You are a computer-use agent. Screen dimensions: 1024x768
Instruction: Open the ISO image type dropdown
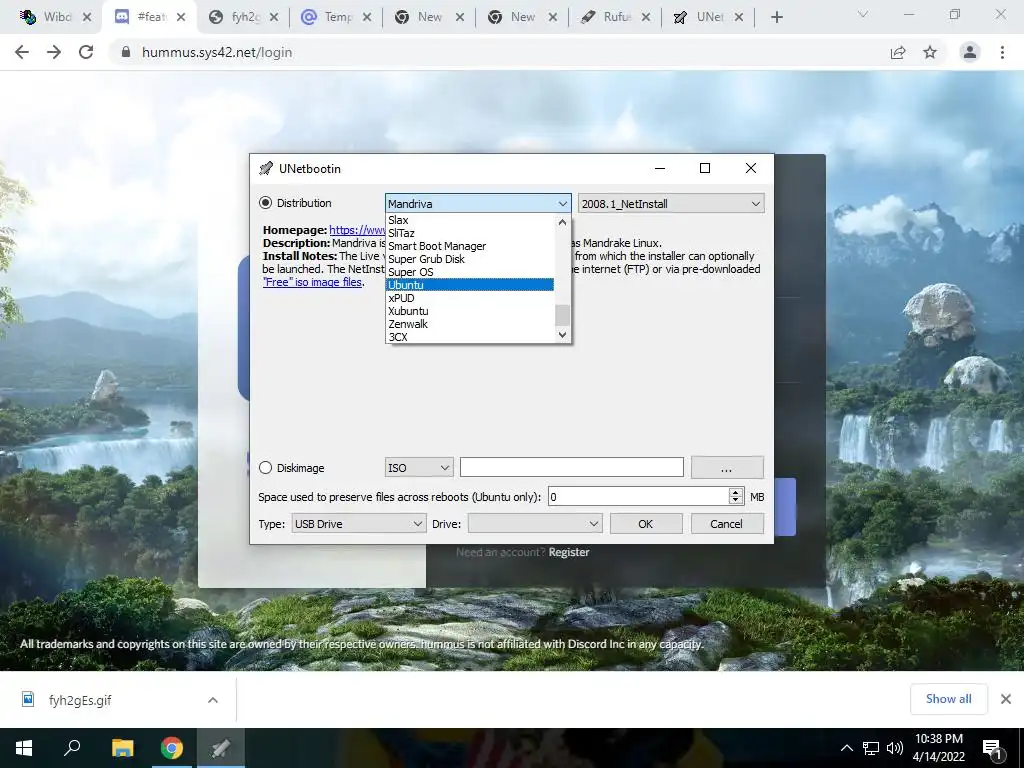click(419, 468)
